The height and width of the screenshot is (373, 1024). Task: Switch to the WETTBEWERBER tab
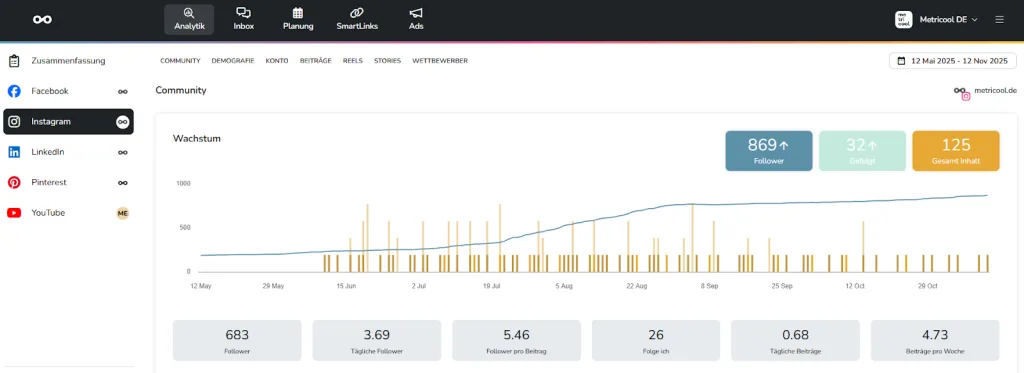[x=440, y=61]
